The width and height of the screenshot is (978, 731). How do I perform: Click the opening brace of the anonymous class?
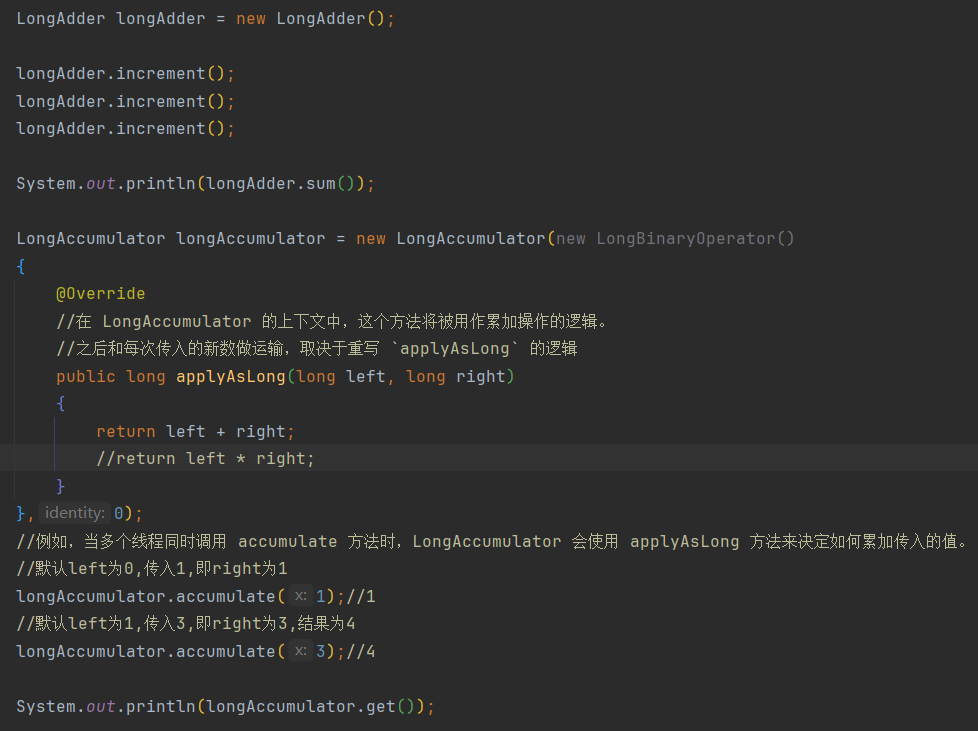tap(21, 266)
